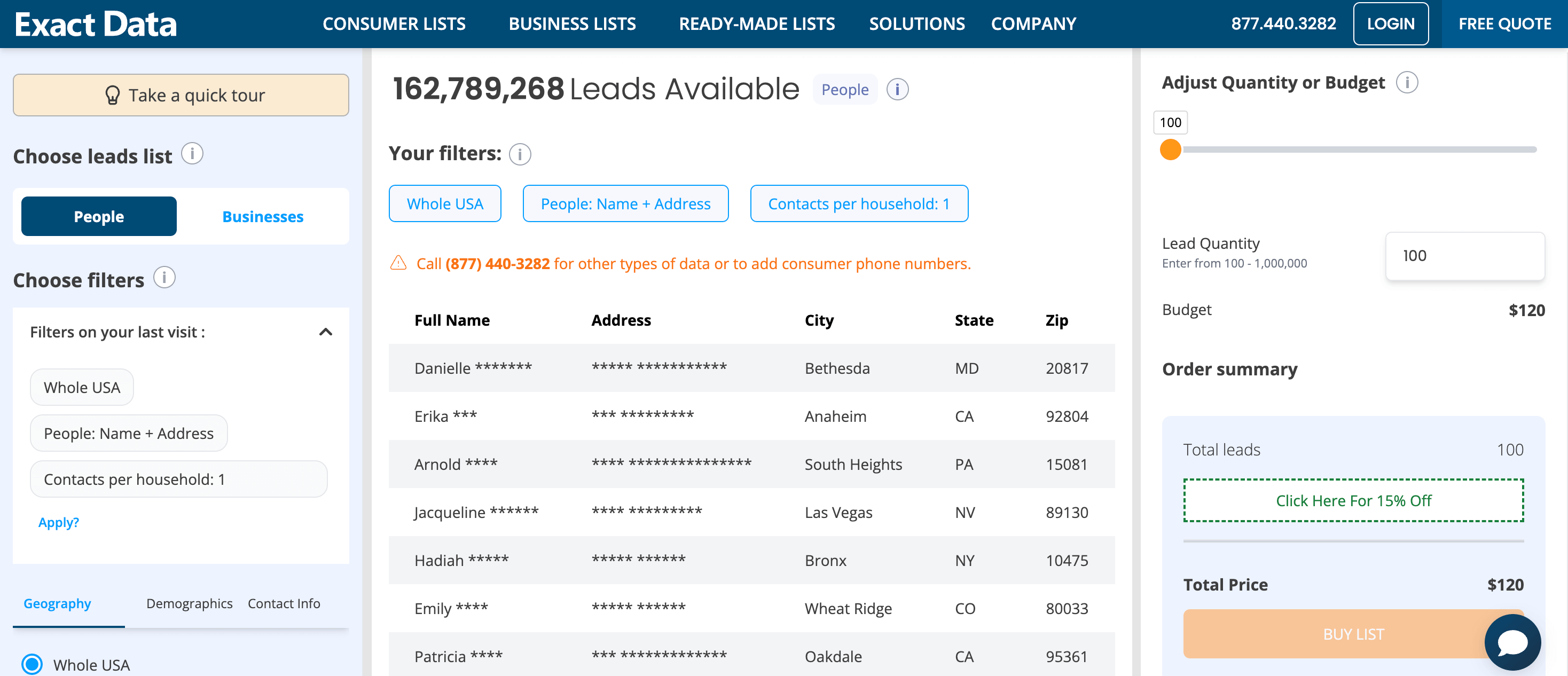Click the warning triangle icon
Image resolution: width=1568 pixels, height=676 pixels.
pyautogui.click(x=398, y=263)
